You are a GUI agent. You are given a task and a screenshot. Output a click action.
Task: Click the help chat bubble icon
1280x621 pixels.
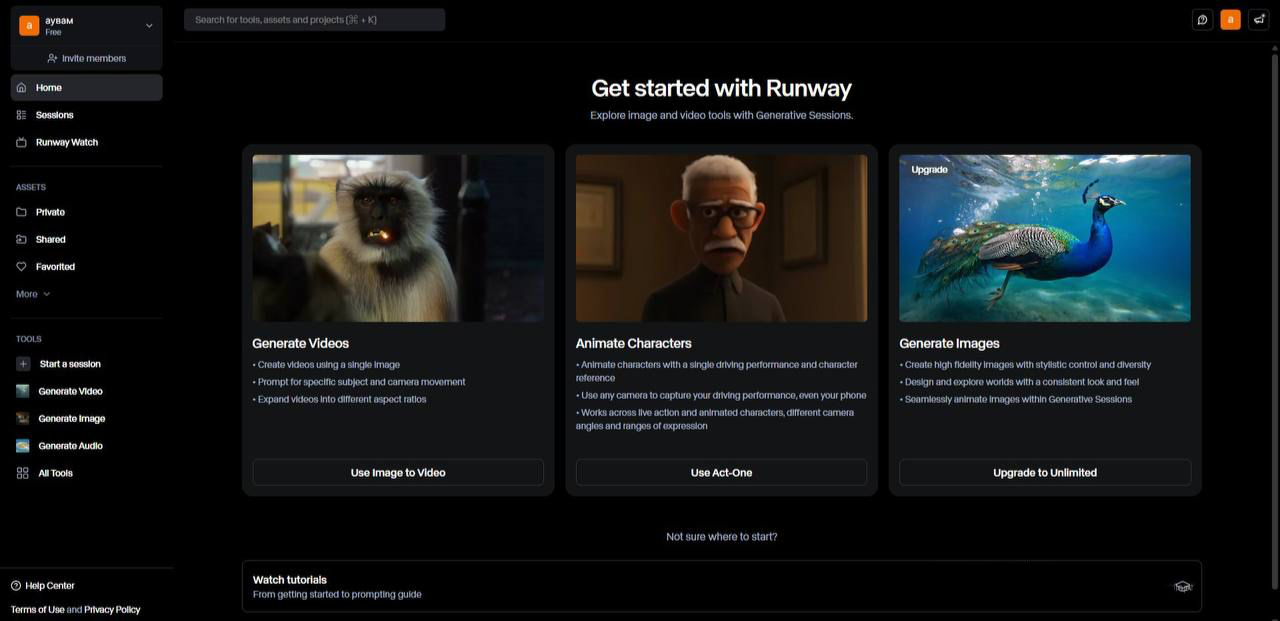pyautogui.click(x=1203, y=20)
